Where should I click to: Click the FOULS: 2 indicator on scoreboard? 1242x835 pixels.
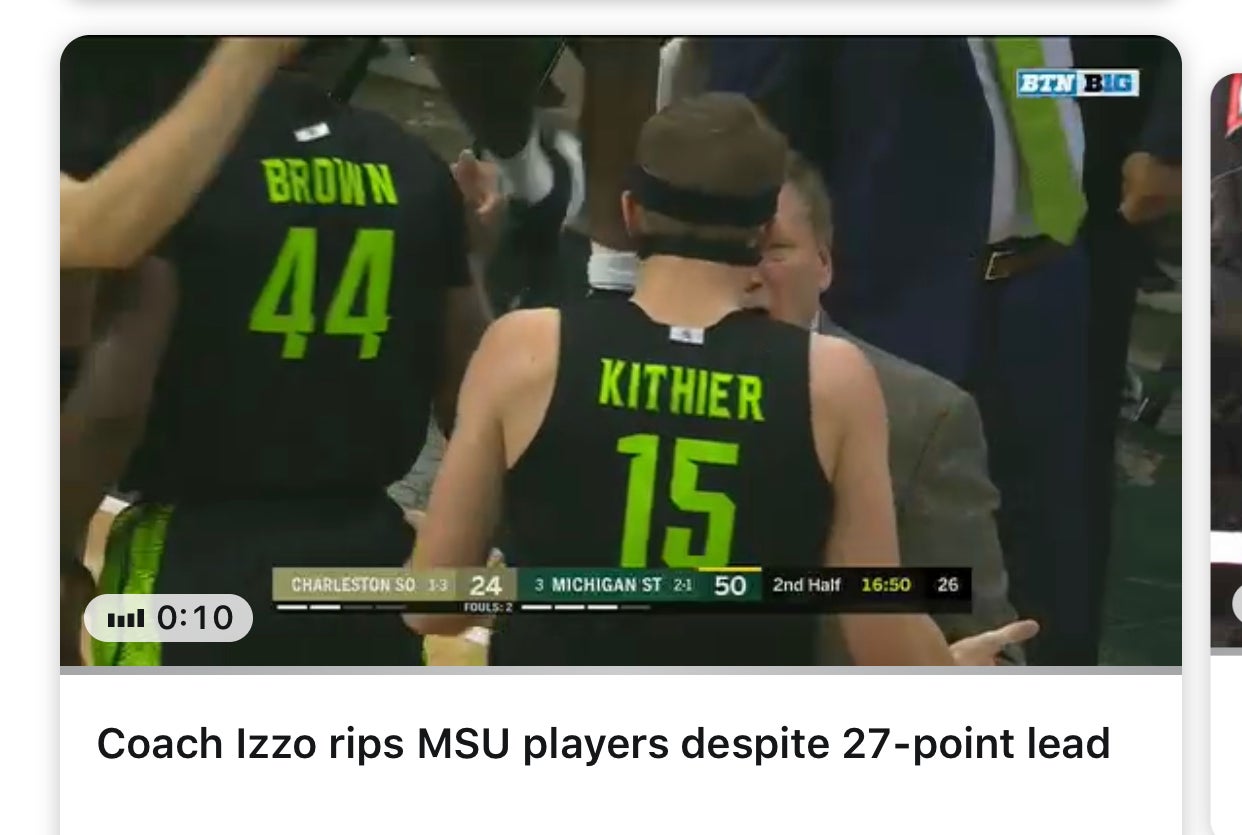488,607
